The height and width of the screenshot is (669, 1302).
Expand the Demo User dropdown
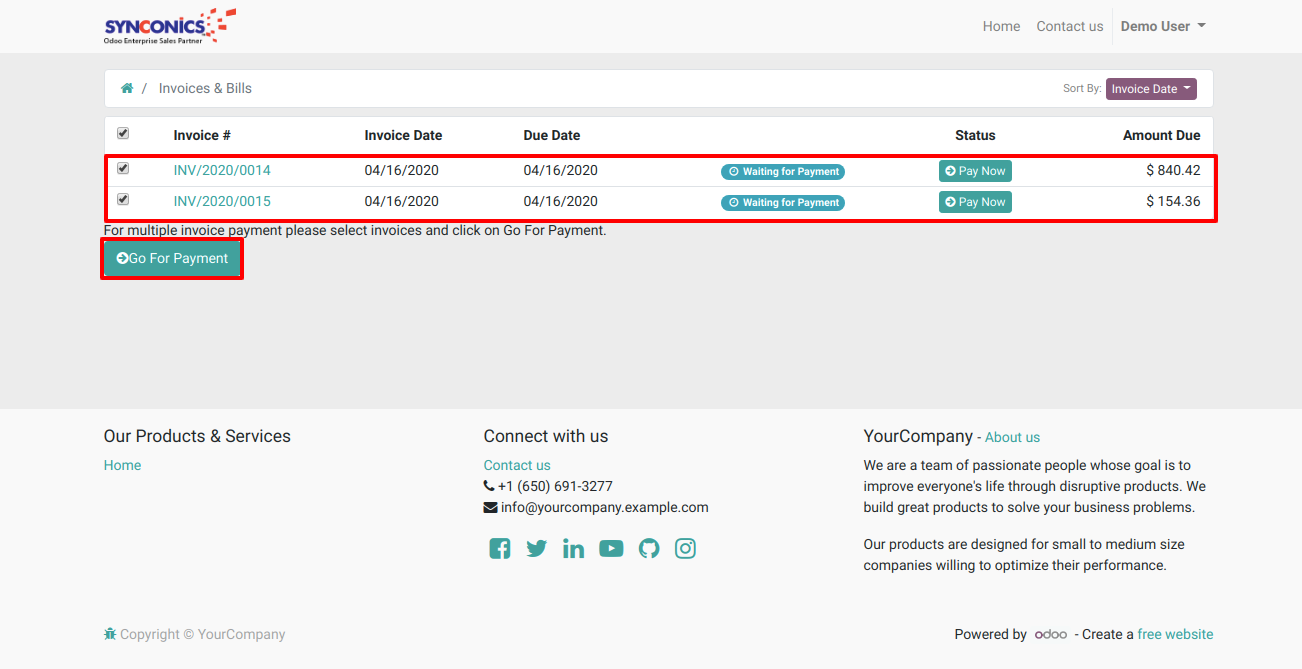[1162, 26]
